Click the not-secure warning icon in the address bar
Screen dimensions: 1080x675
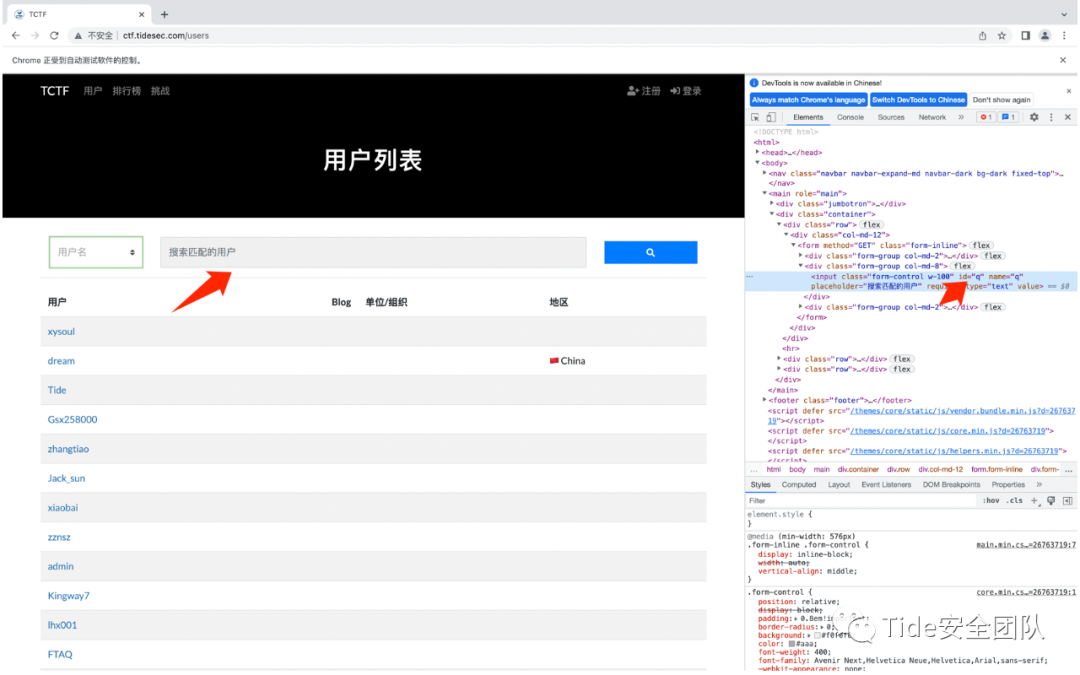[x=79, y=35]
